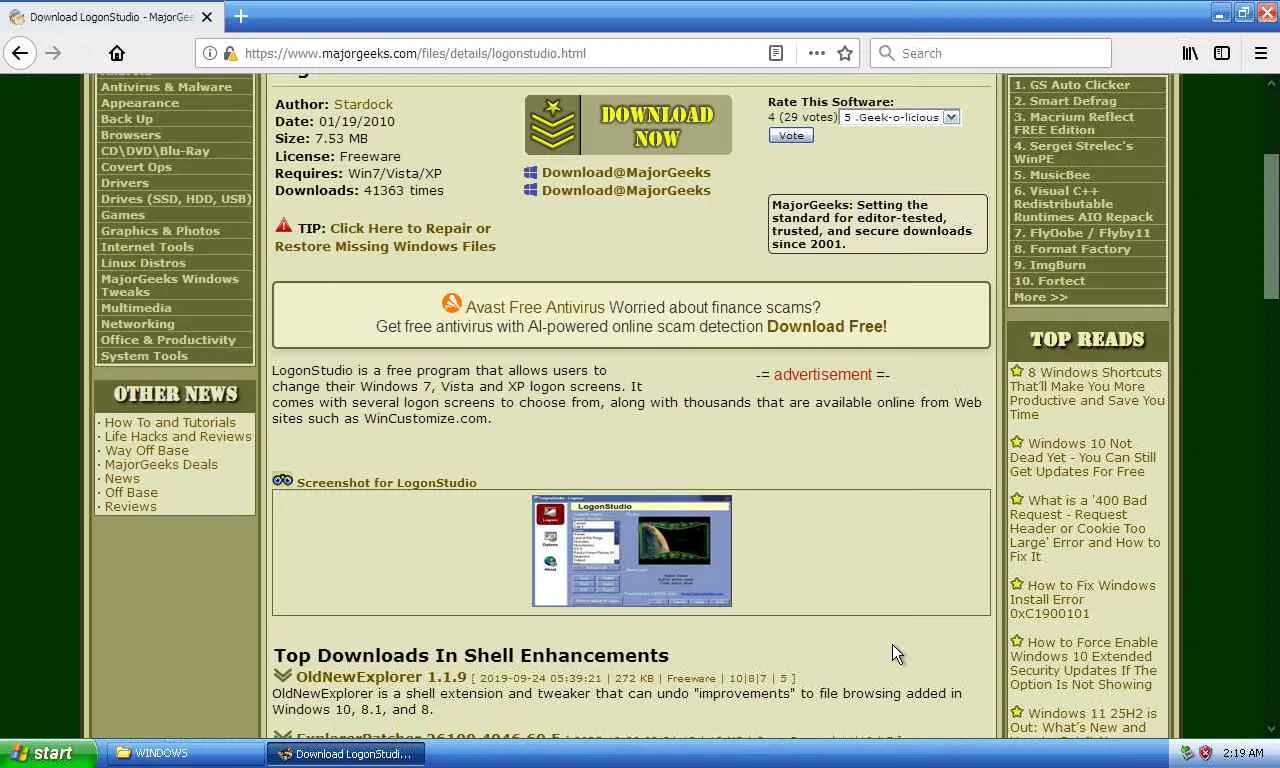Click the star beside Windows 10 Not Dead

tap(1017, 442)
